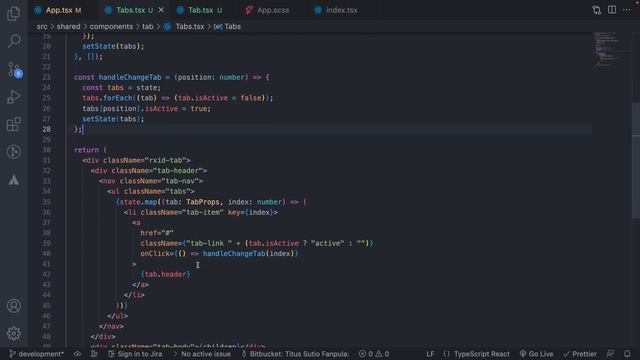640x360 pixels.
Task: Click setState(tabs) on line 27
Action: tap(111, 119)
